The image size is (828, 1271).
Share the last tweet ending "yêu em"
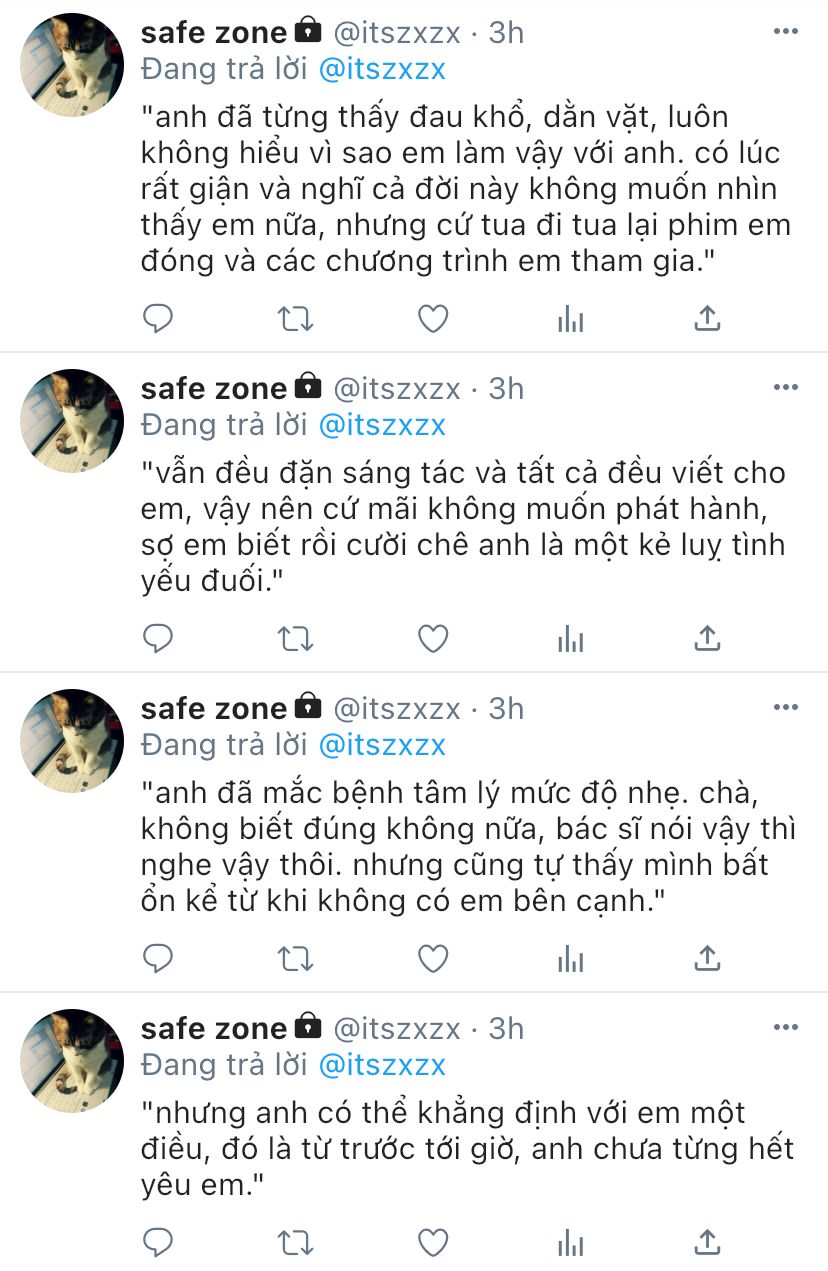coord(707,1242)
